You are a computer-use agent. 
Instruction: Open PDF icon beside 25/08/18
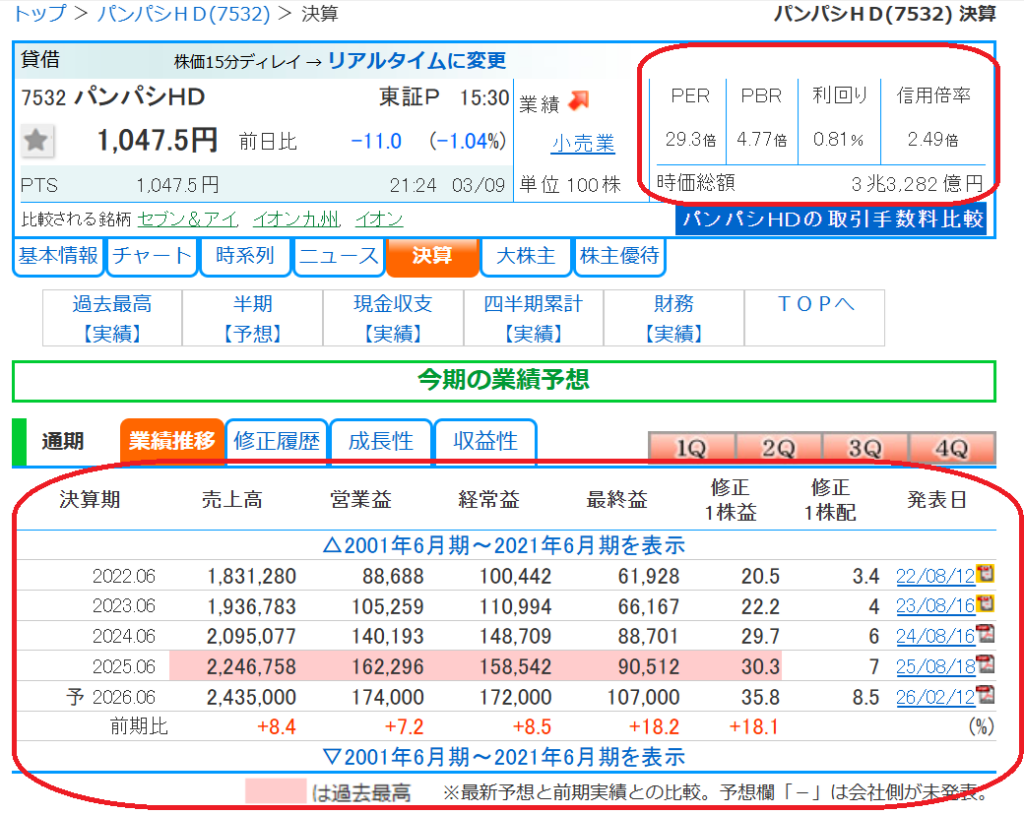(985, 664)
